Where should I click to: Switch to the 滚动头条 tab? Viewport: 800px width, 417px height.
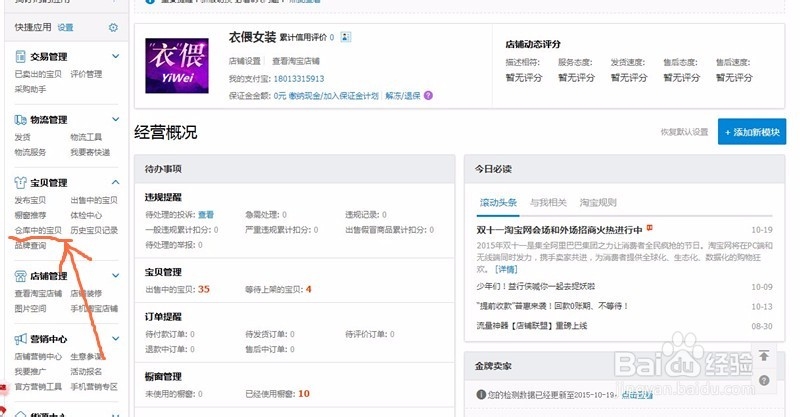tap(498, 203)
